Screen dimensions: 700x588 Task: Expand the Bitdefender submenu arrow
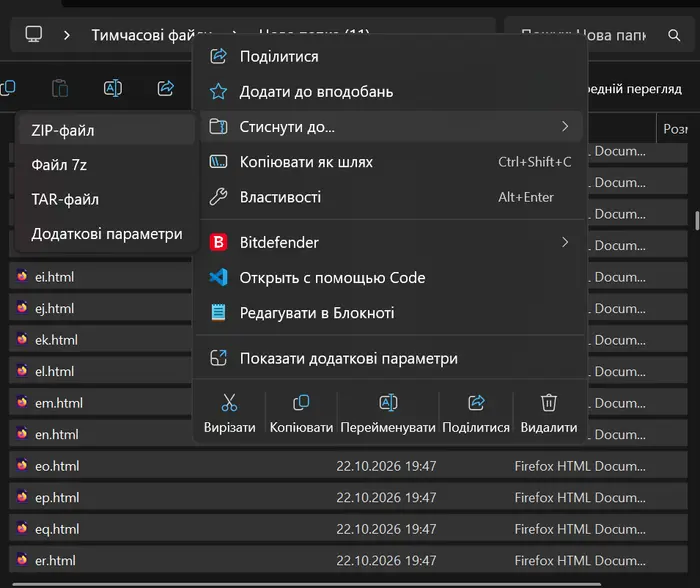[x=565, y=242]
